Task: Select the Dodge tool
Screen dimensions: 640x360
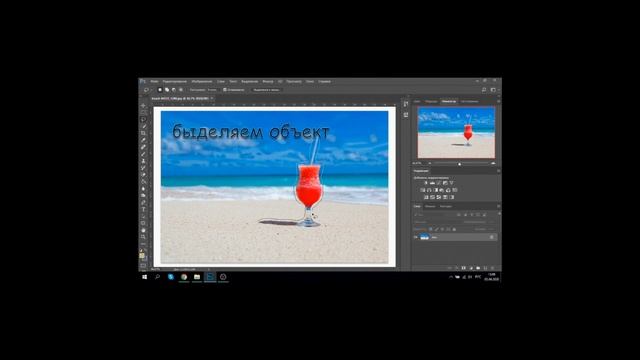Action: click(x=143, y=195)
